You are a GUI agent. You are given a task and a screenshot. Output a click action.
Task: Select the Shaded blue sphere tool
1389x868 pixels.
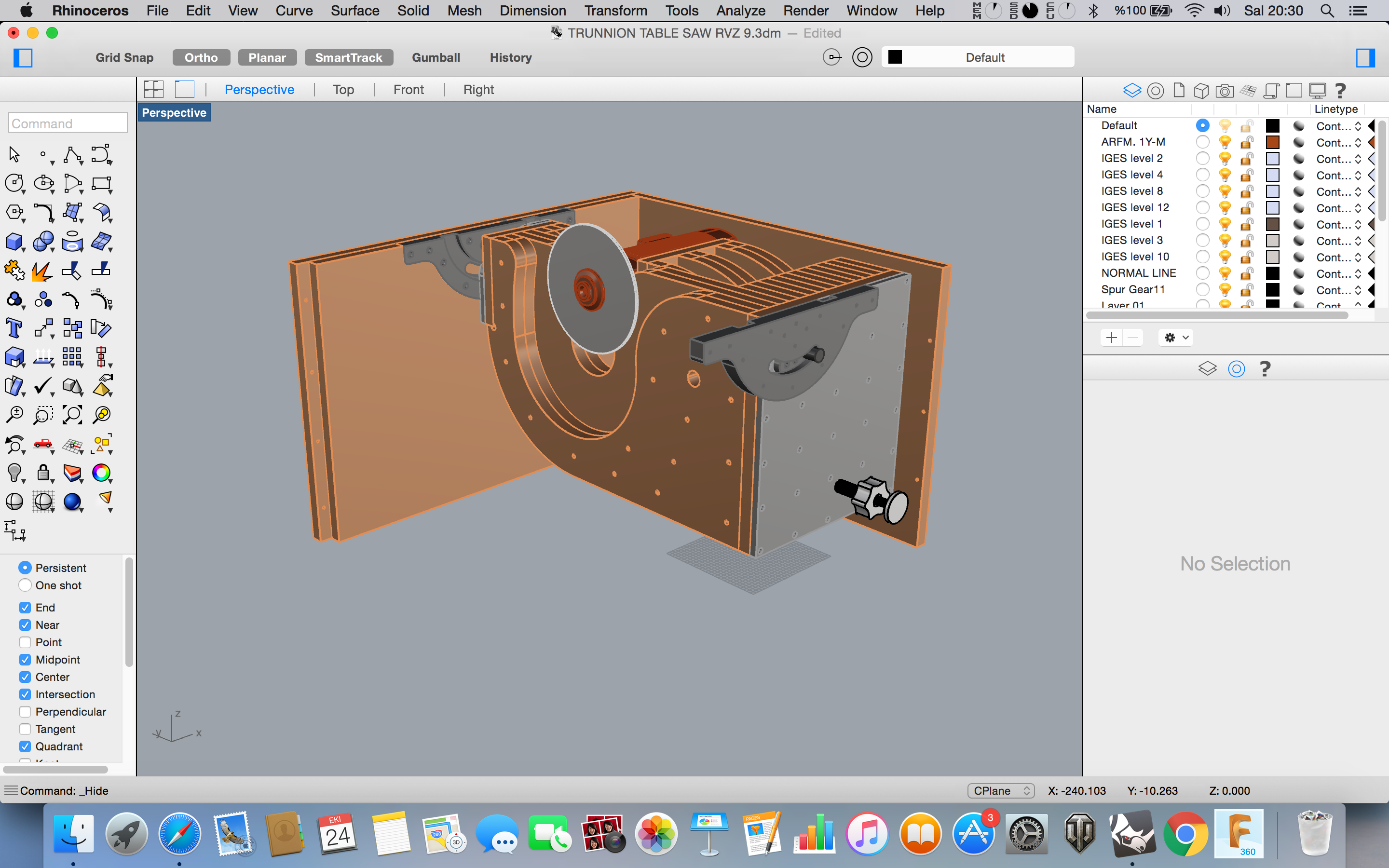pyautogui.click(x=72, y=502)
